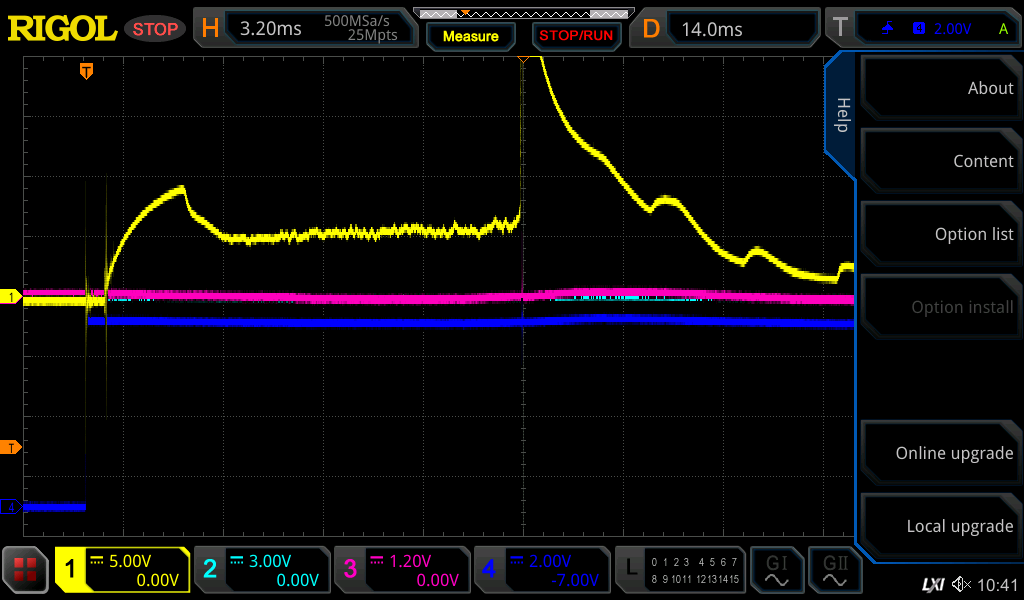The image size is (1024, 600).
Task: Open the Measure menu
Action: point(470,36)
